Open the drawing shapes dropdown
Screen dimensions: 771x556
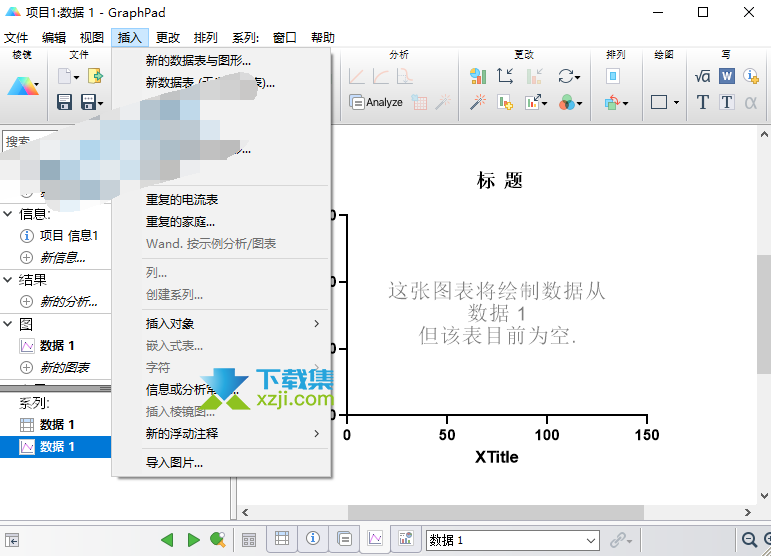click(x=677, y=102)
